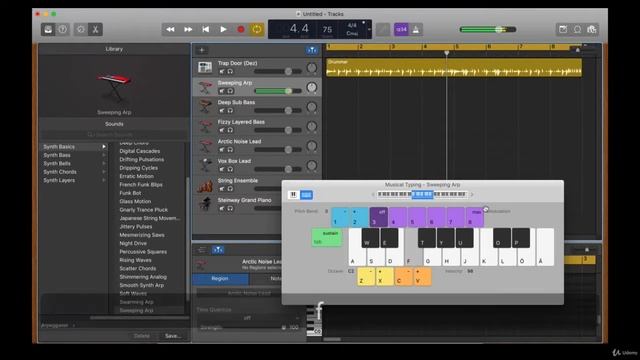Mute the Deep Sub Bass track
The width and height of the screenshot is (640, 360).
pos(222,111)
